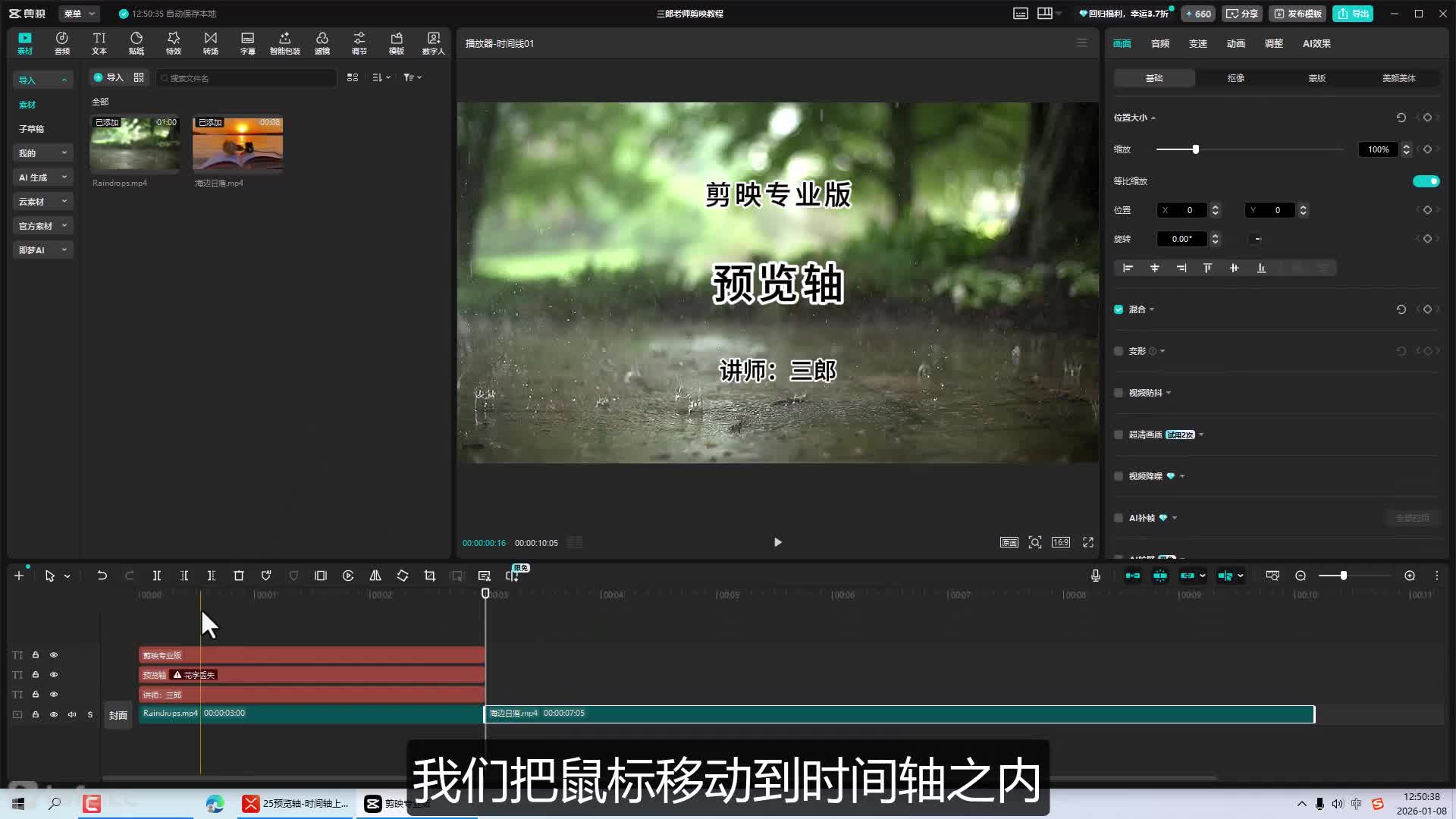Expand the 云素材 sidebar section
1456x819 pixels.
coord(42,202)
